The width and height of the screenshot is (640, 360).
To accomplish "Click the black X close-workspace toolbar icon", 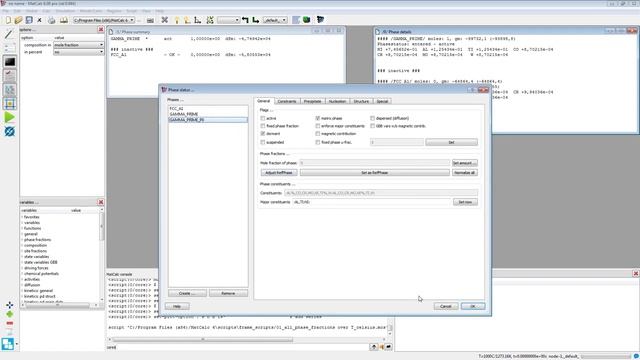I will point(39,20).
